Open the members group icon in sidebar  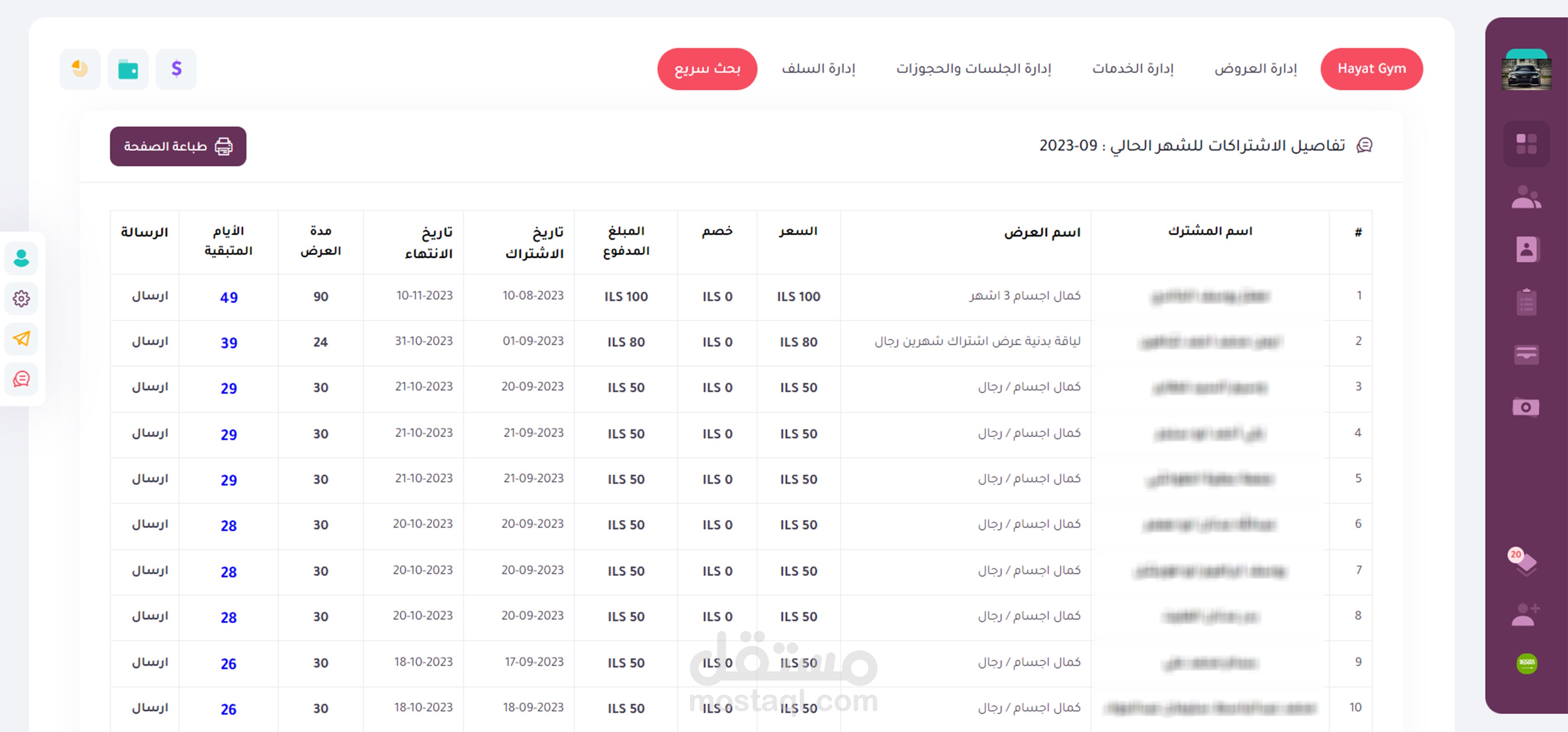coord(1525,197)
